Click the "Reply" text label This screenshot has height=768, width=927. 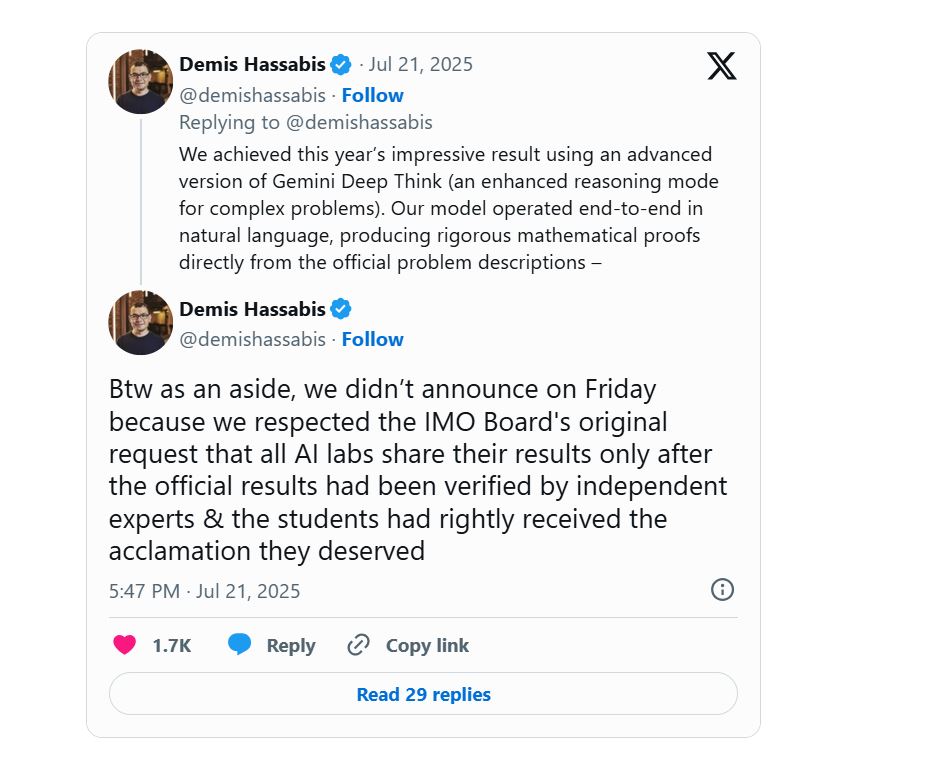290,645
